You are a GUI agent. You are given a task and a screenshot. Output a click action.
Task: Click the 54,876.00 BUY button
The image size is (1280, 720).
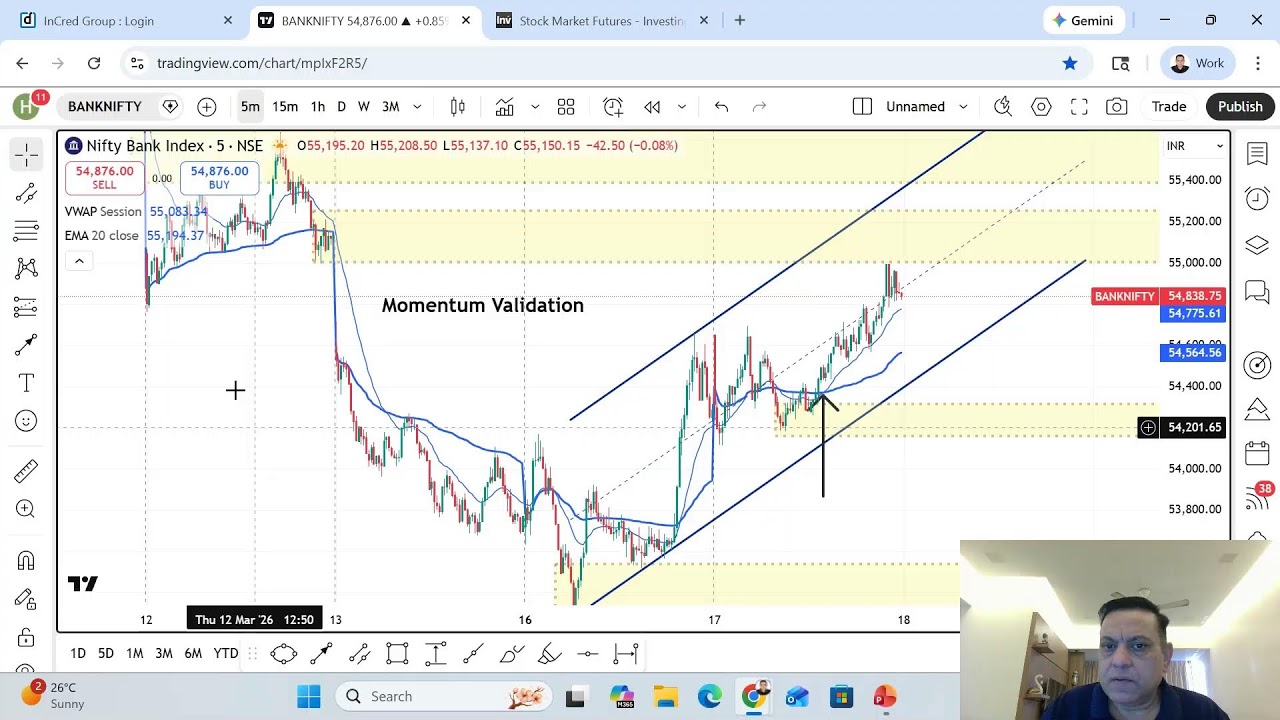point(219,178)
